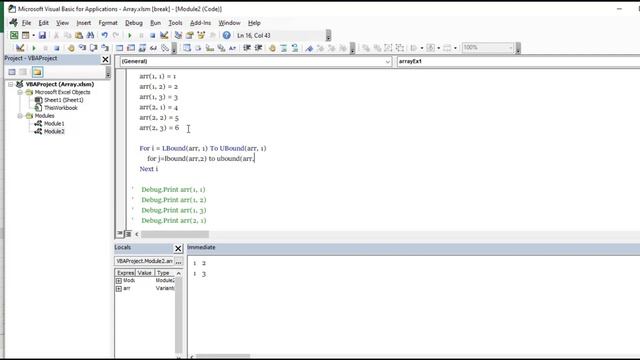This screenshot has width=640, height=360.
Task: Open the Run menu
Action: click(x=156, y=23)
